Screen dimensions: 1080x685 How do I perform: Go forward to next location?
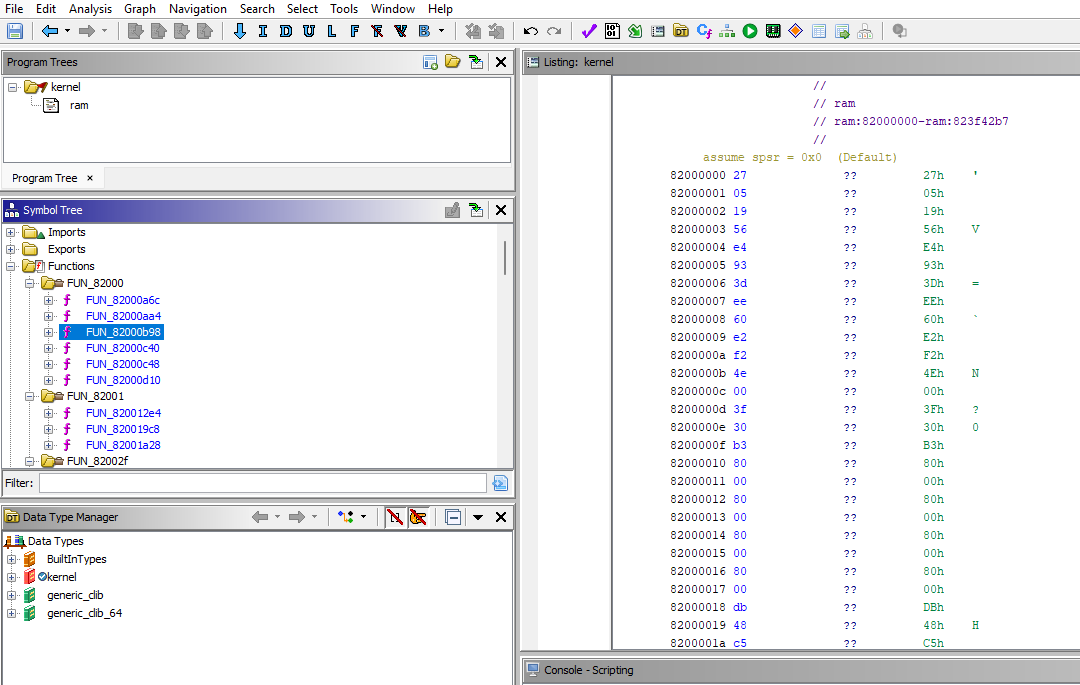tap(87, 31)
